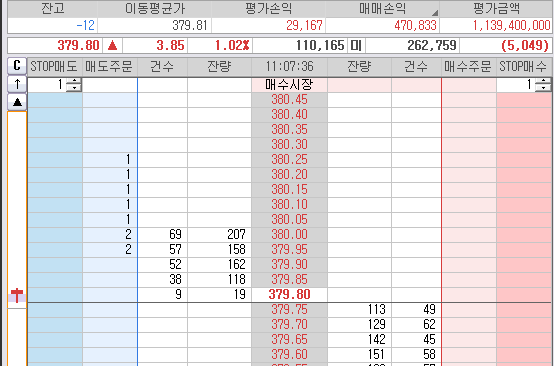Increase the STOP매수 quantity spinner

click(x=543, y=81)
